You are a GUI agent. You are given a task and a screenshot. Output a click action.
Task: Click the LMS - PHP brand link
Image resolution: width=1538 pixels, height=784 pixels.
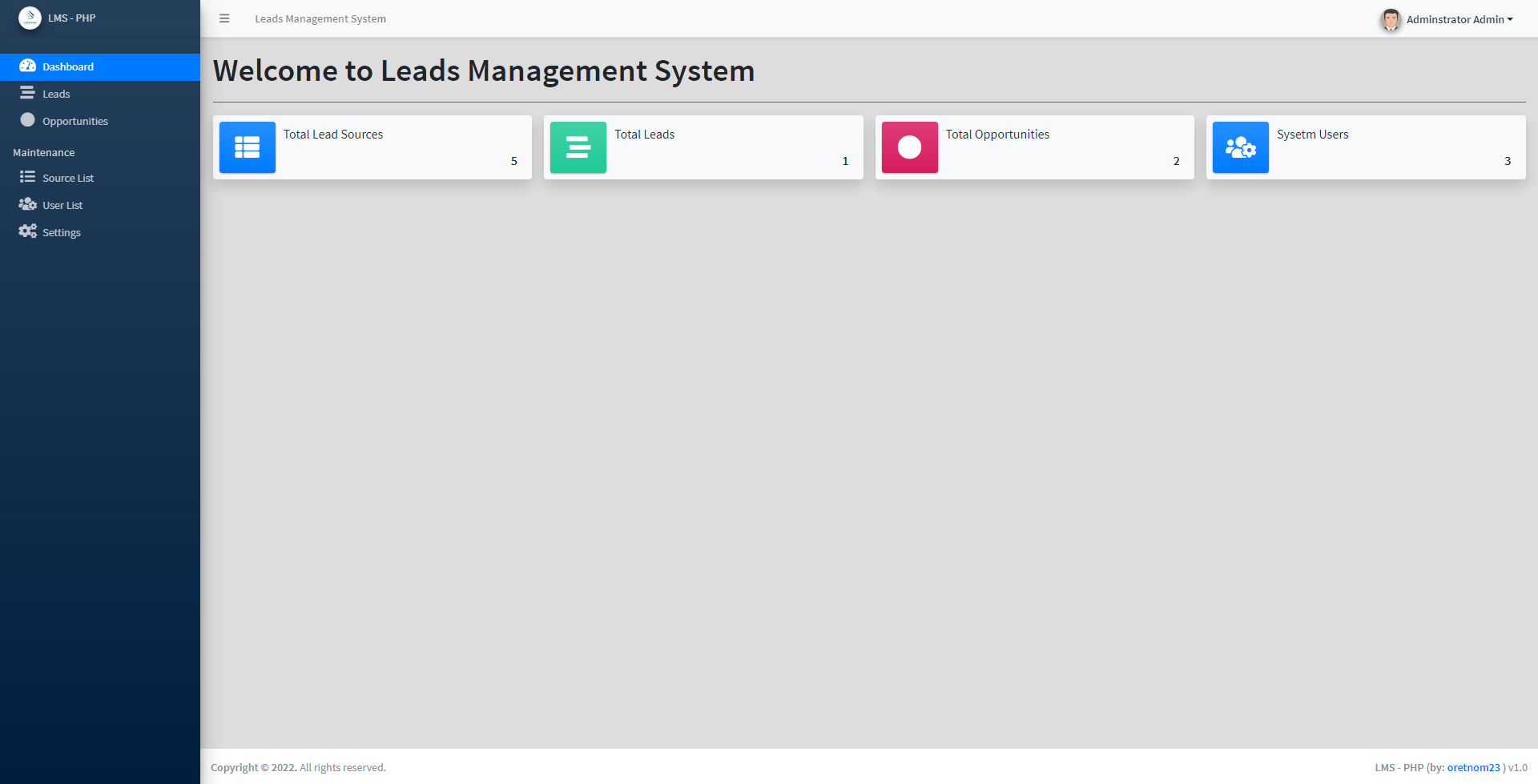pos(71,18)
